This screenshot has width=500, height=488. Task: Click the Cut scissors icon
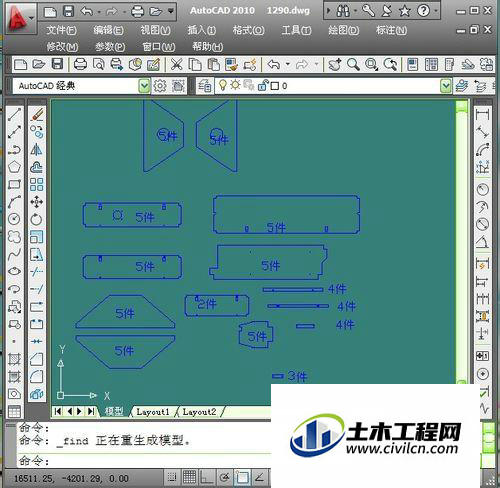coord(176,64)
